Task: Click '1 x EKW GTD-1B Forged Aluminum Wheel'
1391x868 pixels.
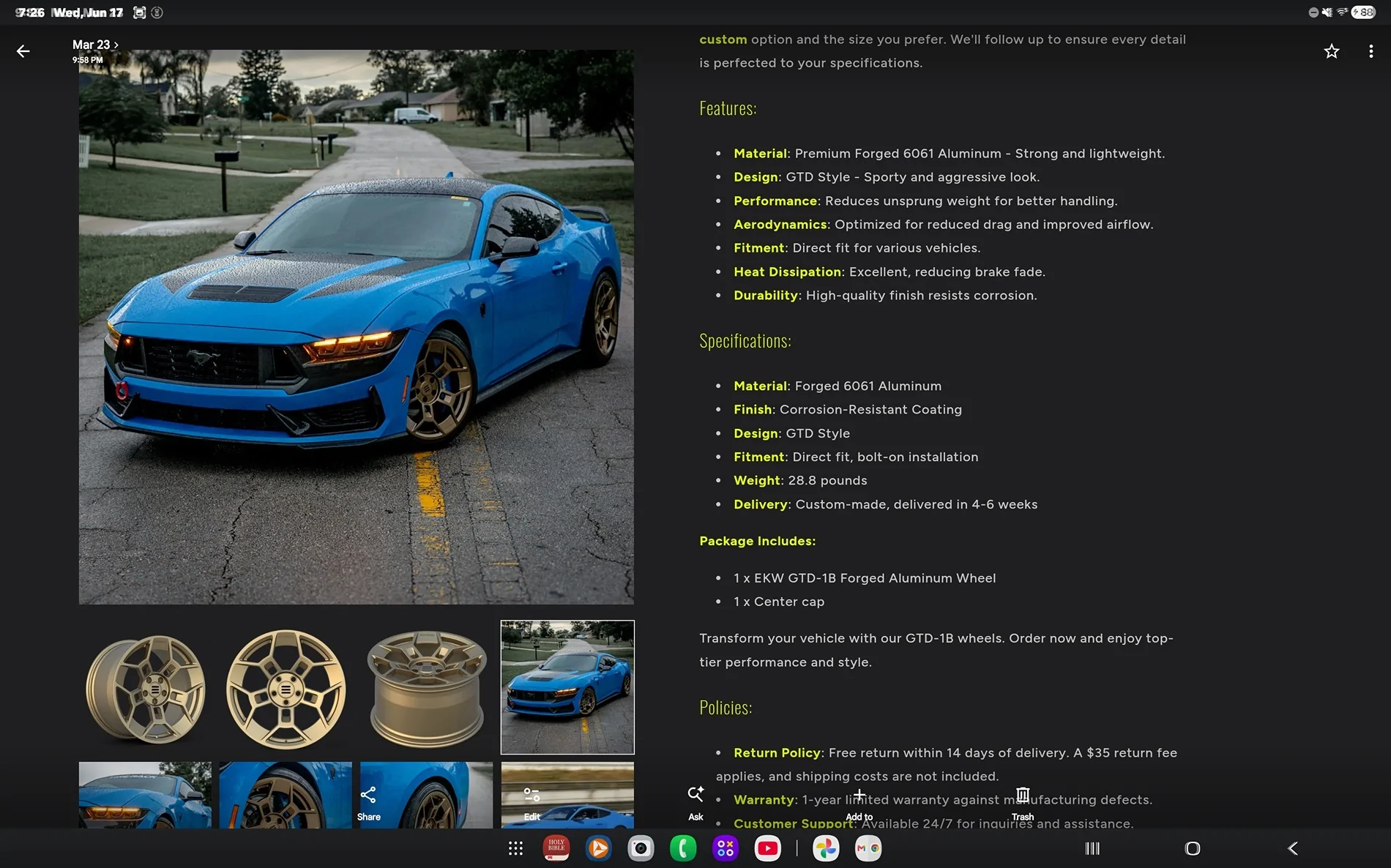Action: click(865, 578)
